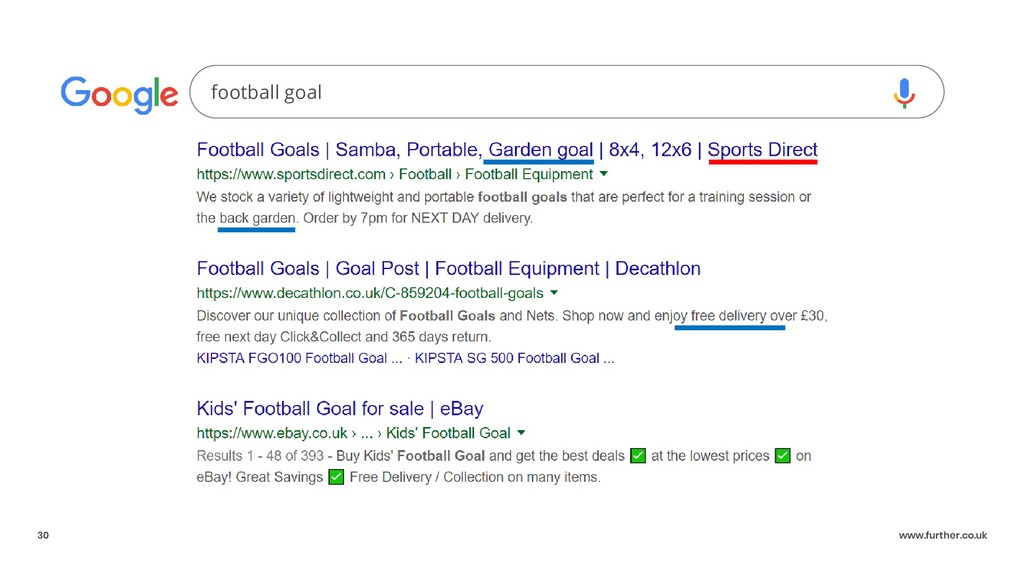1024x576 pixels.
Task: Click the sportsdirect.com breadcrumb URL
Action: (394, 174)
